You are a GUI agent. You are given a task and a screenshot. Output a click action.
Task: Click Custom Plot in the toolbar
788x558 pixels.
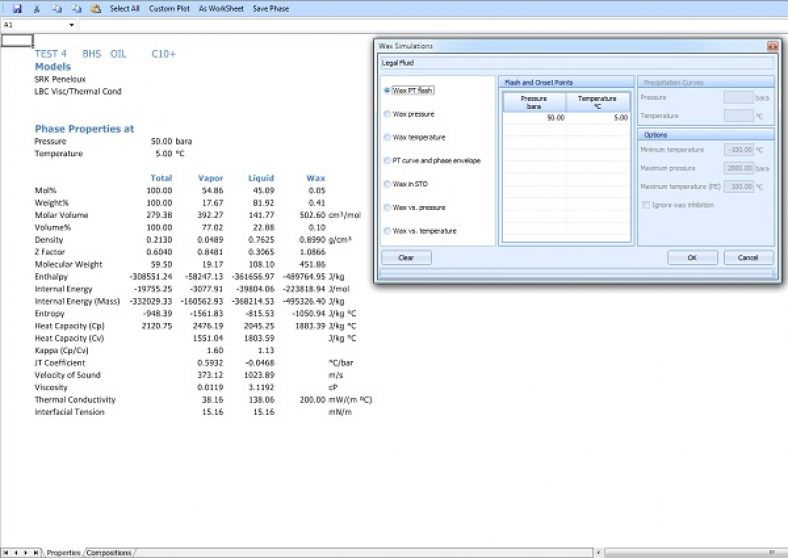pos(169,8)
